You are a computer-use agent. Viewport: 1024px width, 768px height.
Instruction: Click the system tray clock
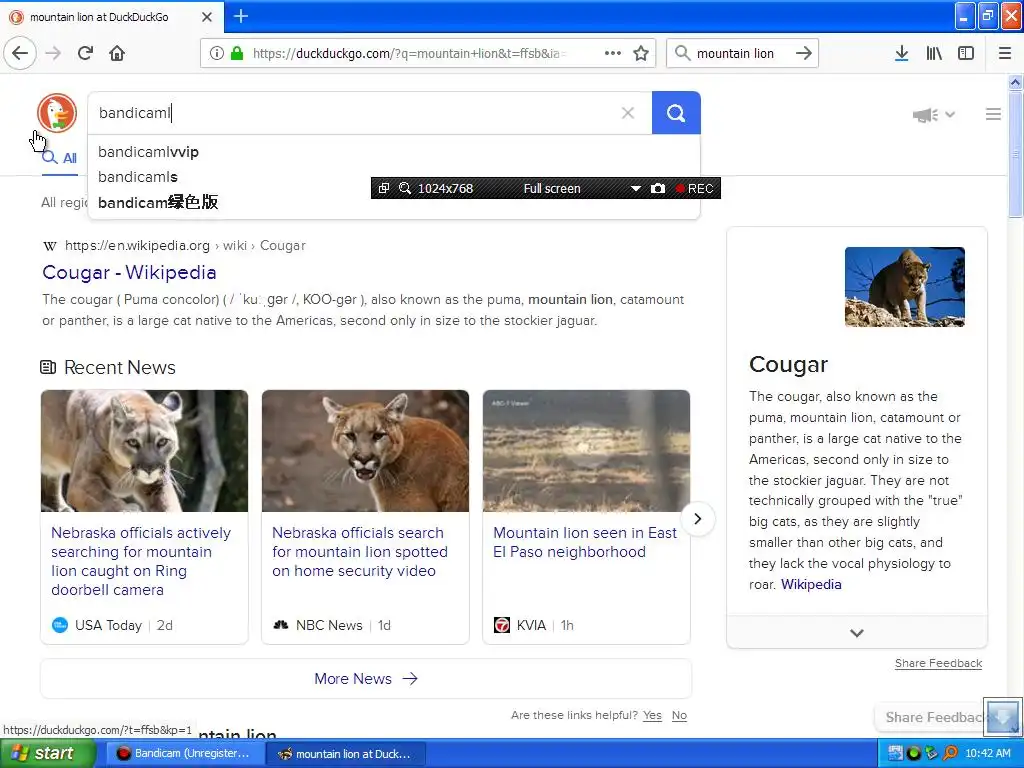click(x=987, y=754)
